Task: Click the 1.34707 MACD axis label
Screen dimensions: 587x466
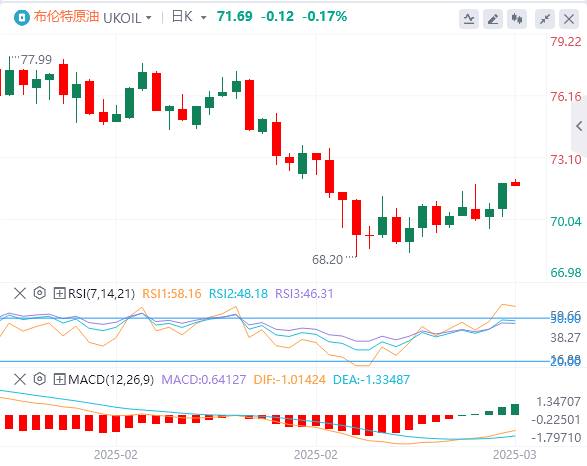Action: 559,402
